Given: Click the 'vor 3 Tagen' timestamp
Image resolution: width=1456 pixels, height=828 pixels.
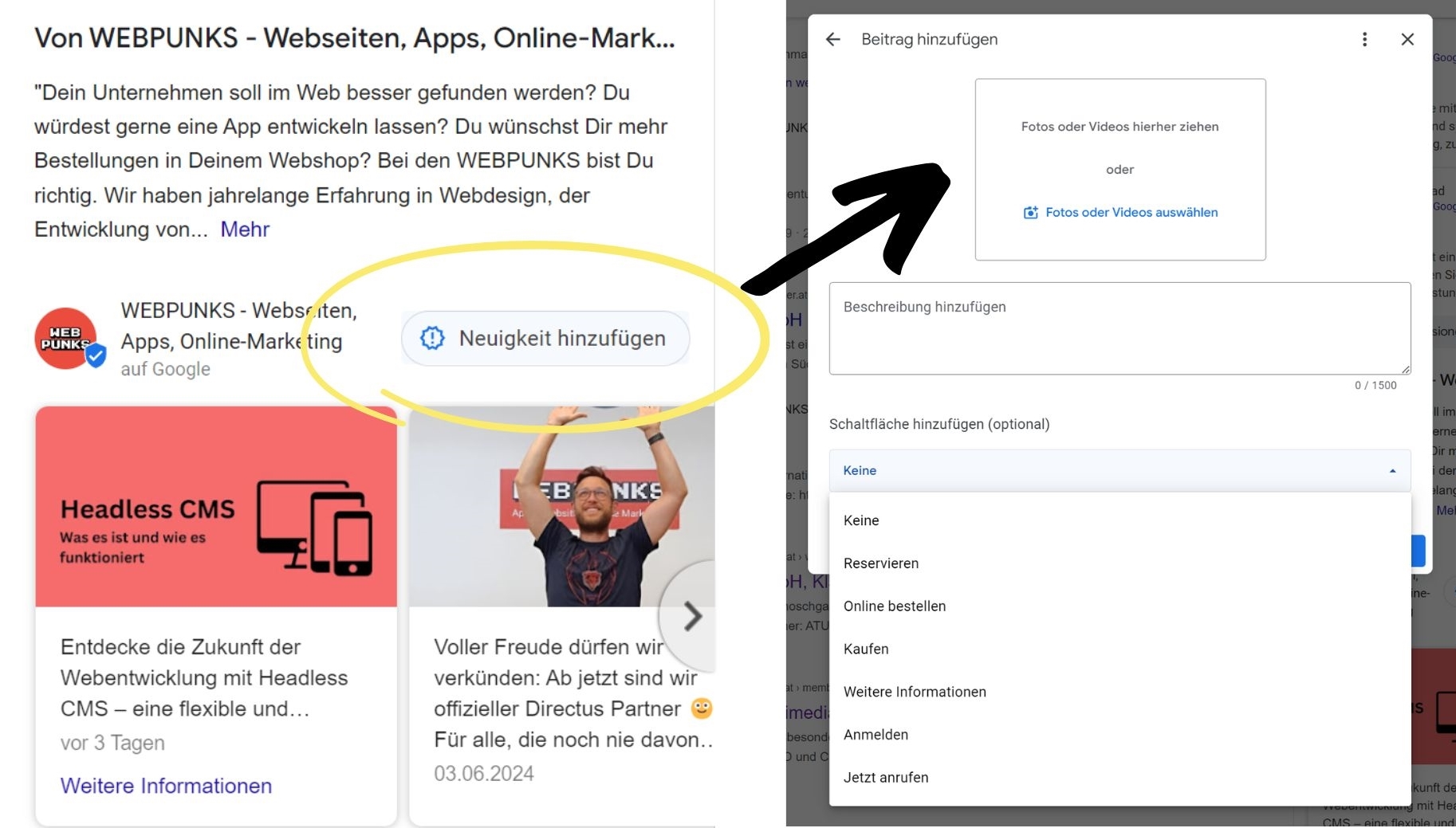Looking at the screenshot, I should pos(112,744).
